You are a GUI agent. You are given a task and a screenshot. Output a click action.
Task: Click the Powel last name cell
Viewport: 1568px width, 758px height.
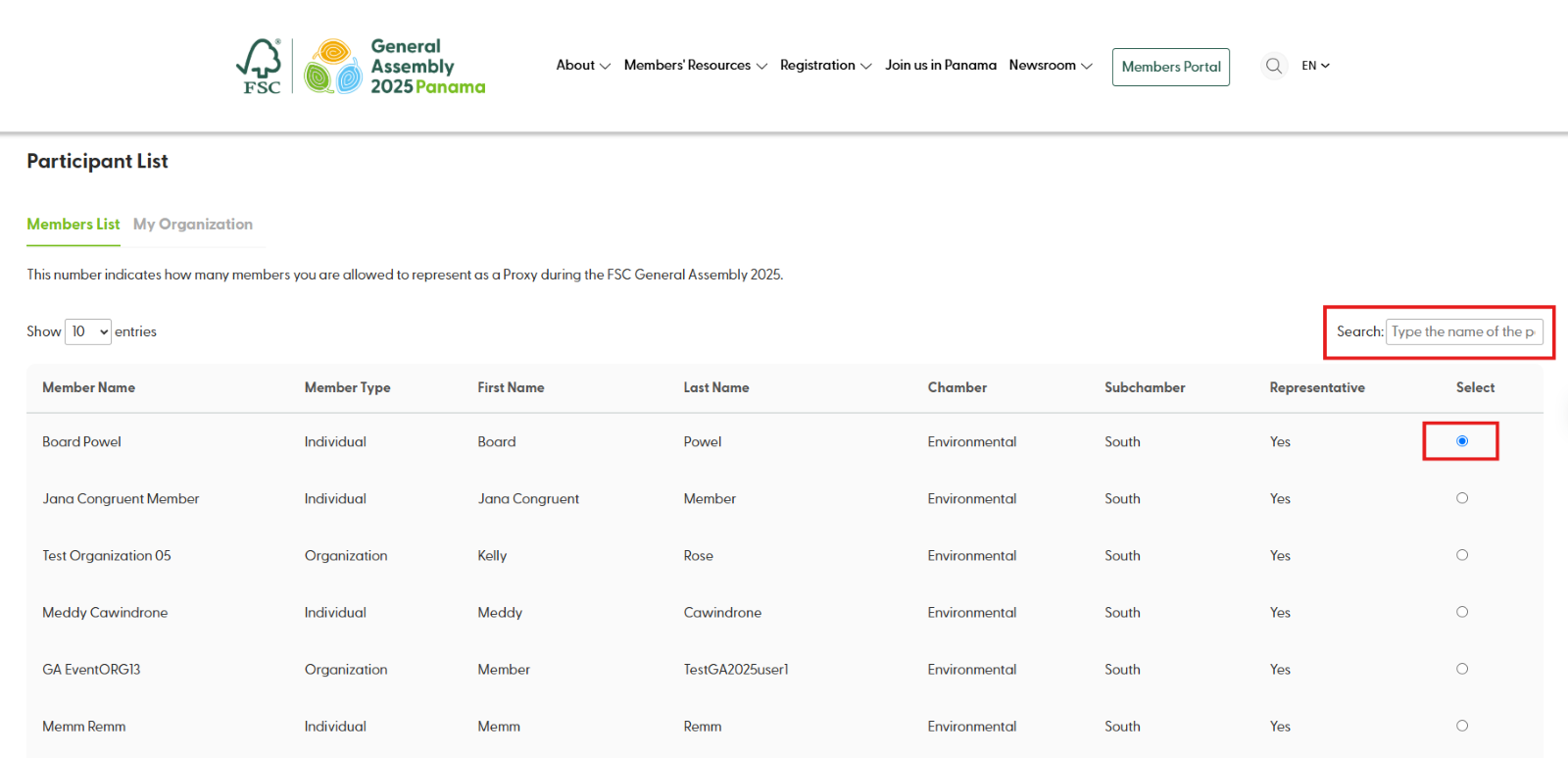pos(703,442)
